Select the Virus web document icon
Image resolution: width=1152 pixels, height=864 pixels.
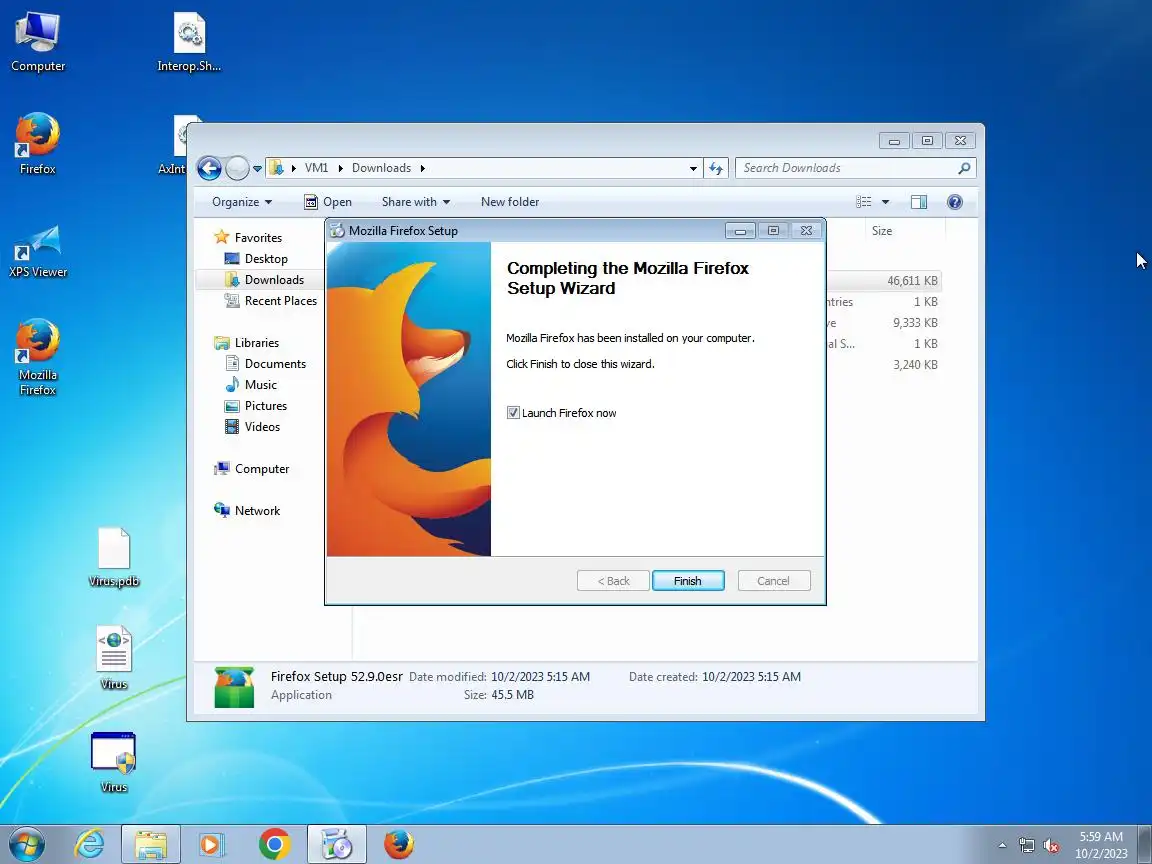114,658
